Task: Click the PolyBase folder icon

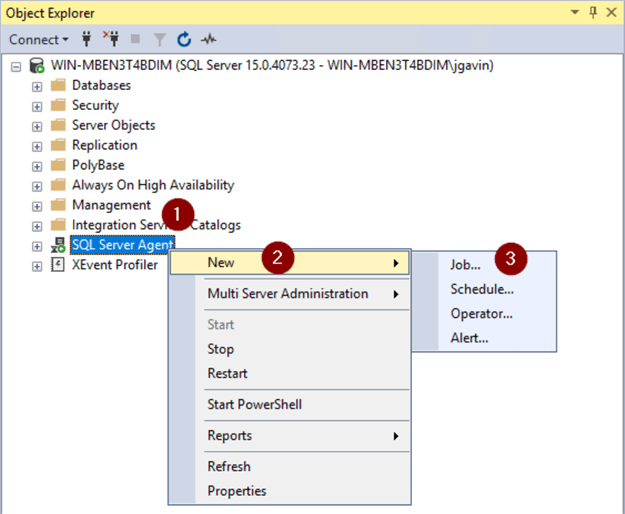Action: tap(58, 165)
